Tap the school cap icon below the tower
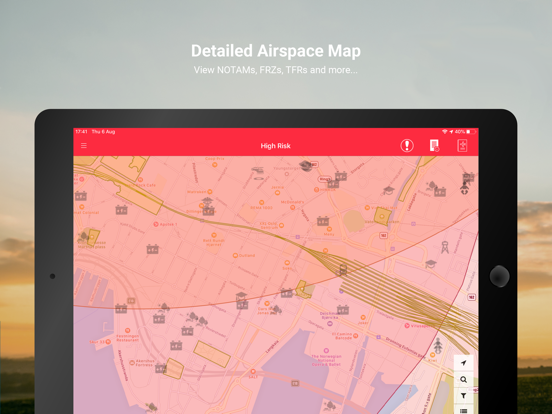This screenshot has height=414, width=552. pyautogui.click(x=431, y=263)
